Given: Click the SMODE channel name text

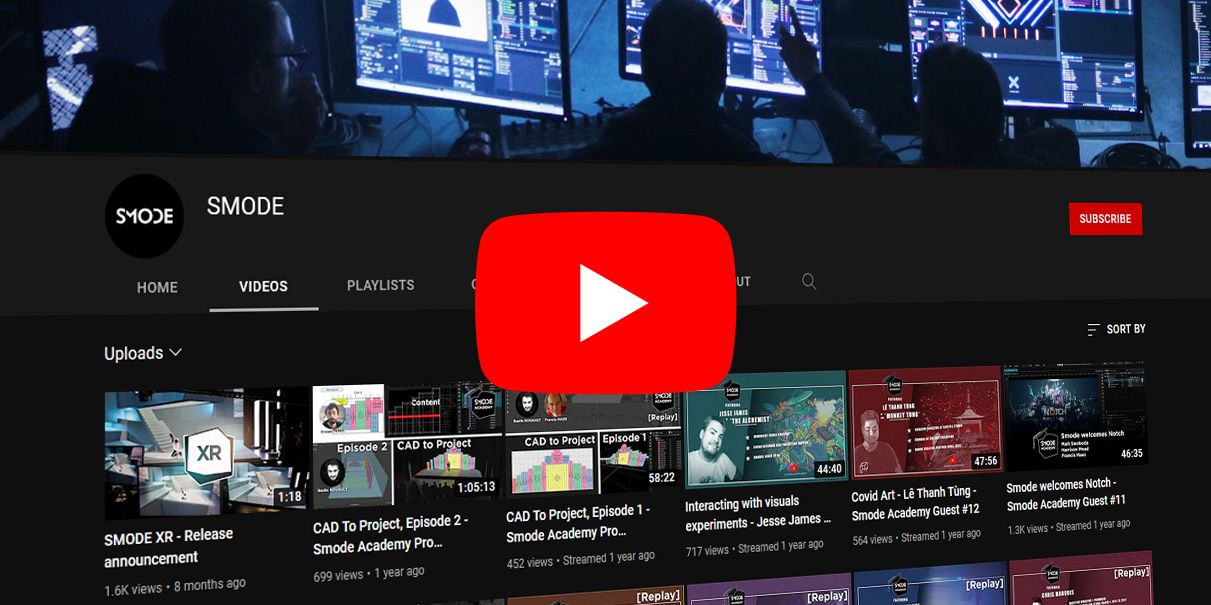Looking at the screenshot, I should 245,207.
